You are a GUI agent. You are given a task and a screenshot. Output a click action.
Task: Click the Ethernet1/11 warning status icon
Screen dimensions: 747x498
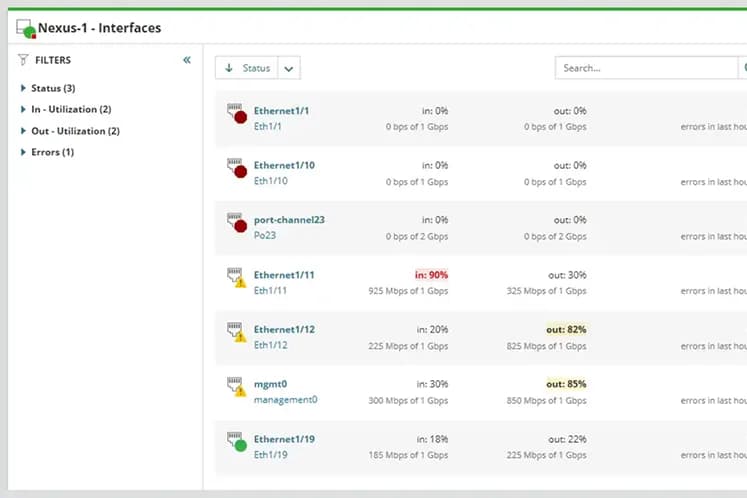coord(237,277)
